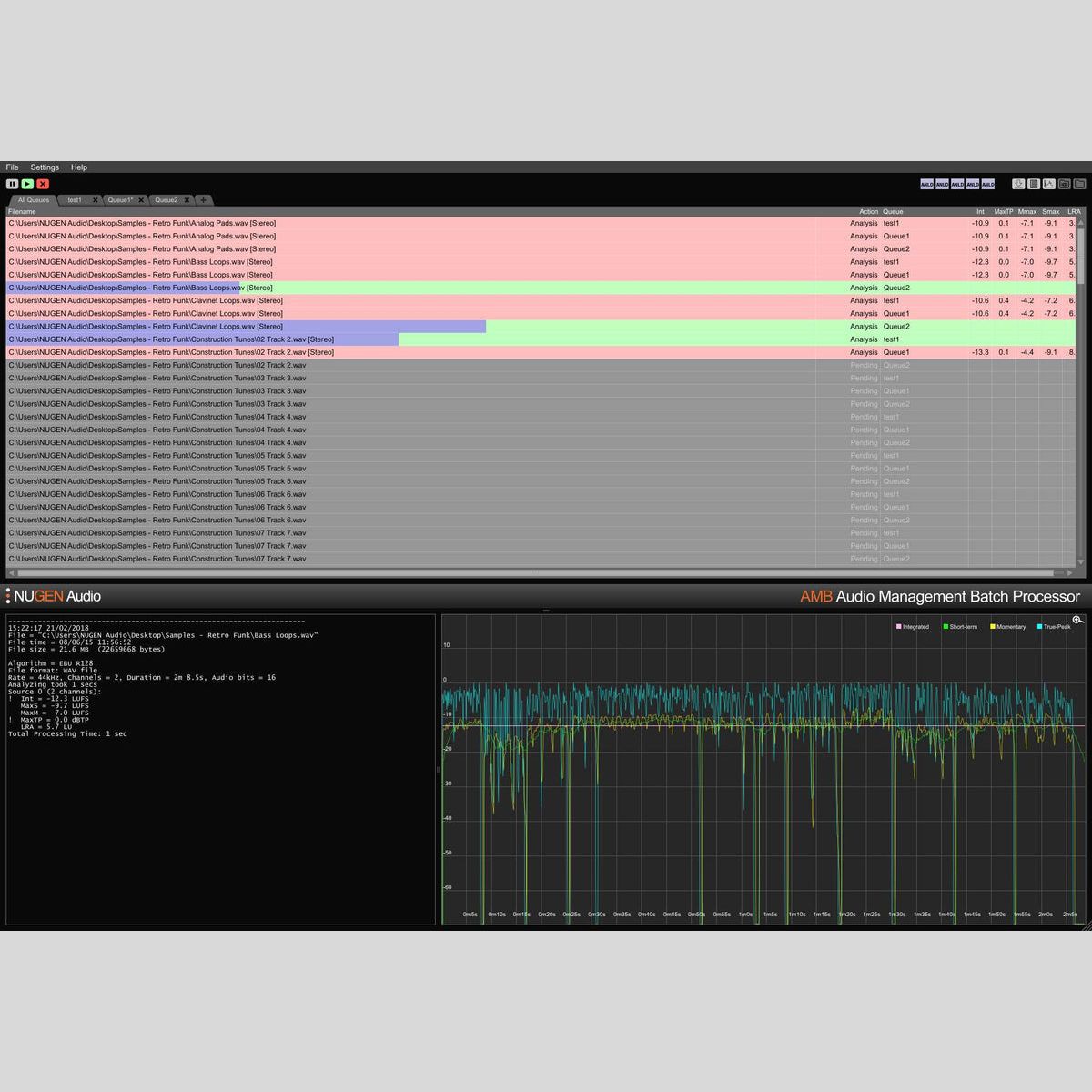This screenshot has width=1092, height=1092.
Task: Cancel processing with the red X button
Action: coord(43,184)
